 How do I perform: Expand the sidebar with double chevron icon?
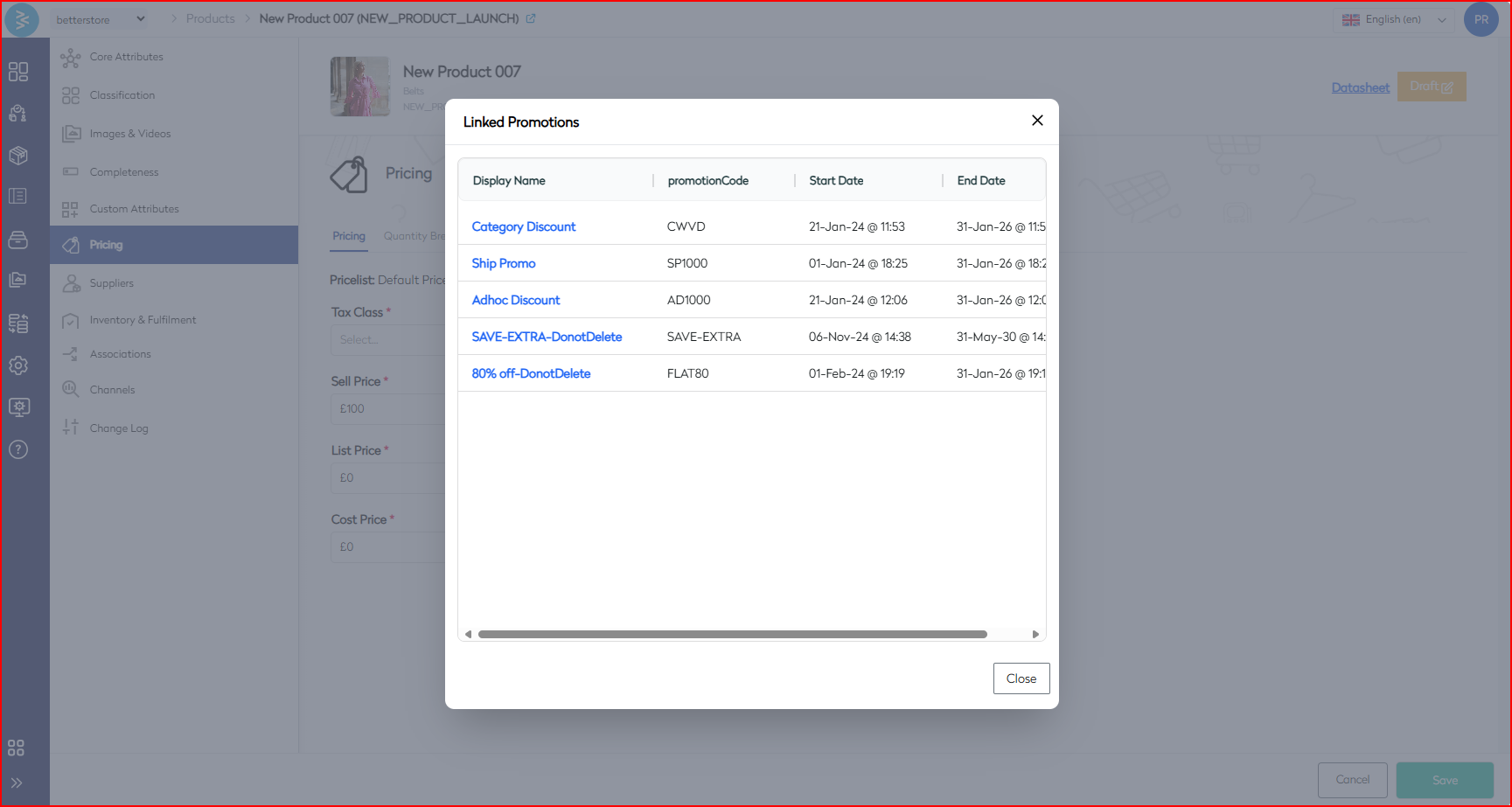tap(17, 783)
